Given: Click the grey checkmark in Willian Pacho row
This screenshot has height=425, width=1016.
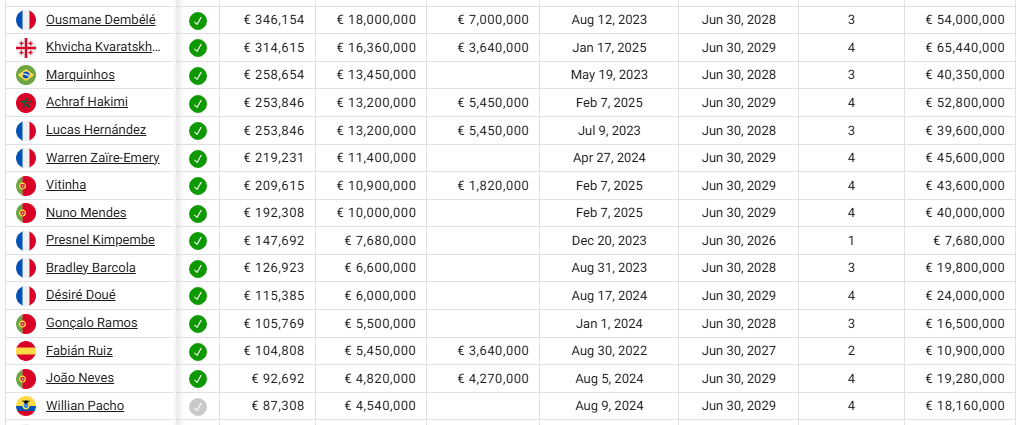Looking at the screenshot, I should (198, 406).
